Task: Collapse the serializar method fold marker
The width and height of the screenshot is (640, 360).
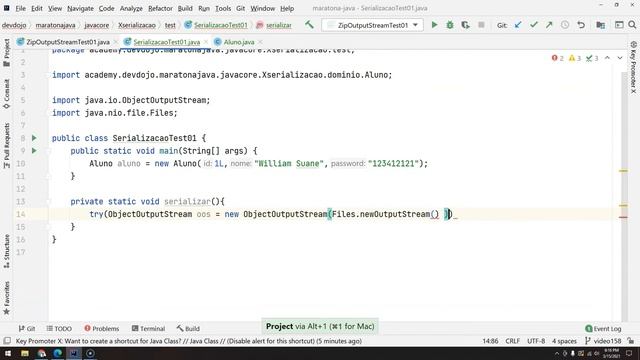Action: tap(49, 202)
